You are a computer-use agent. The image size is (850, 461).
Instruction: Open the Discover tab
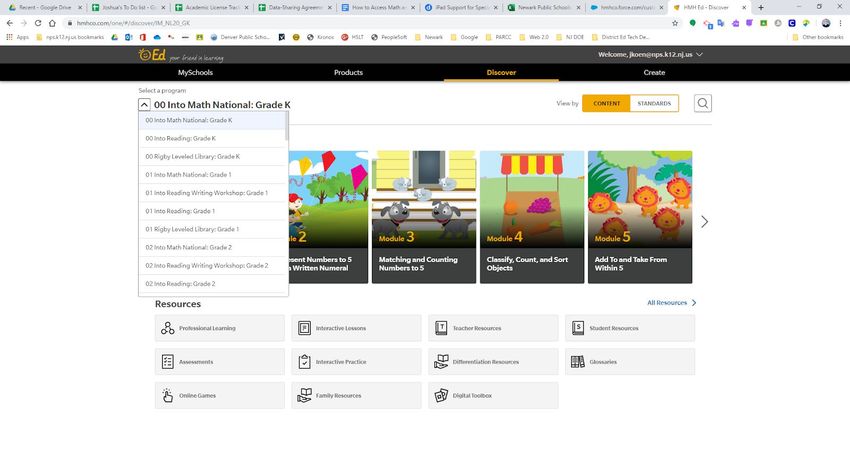click(501, 72)
